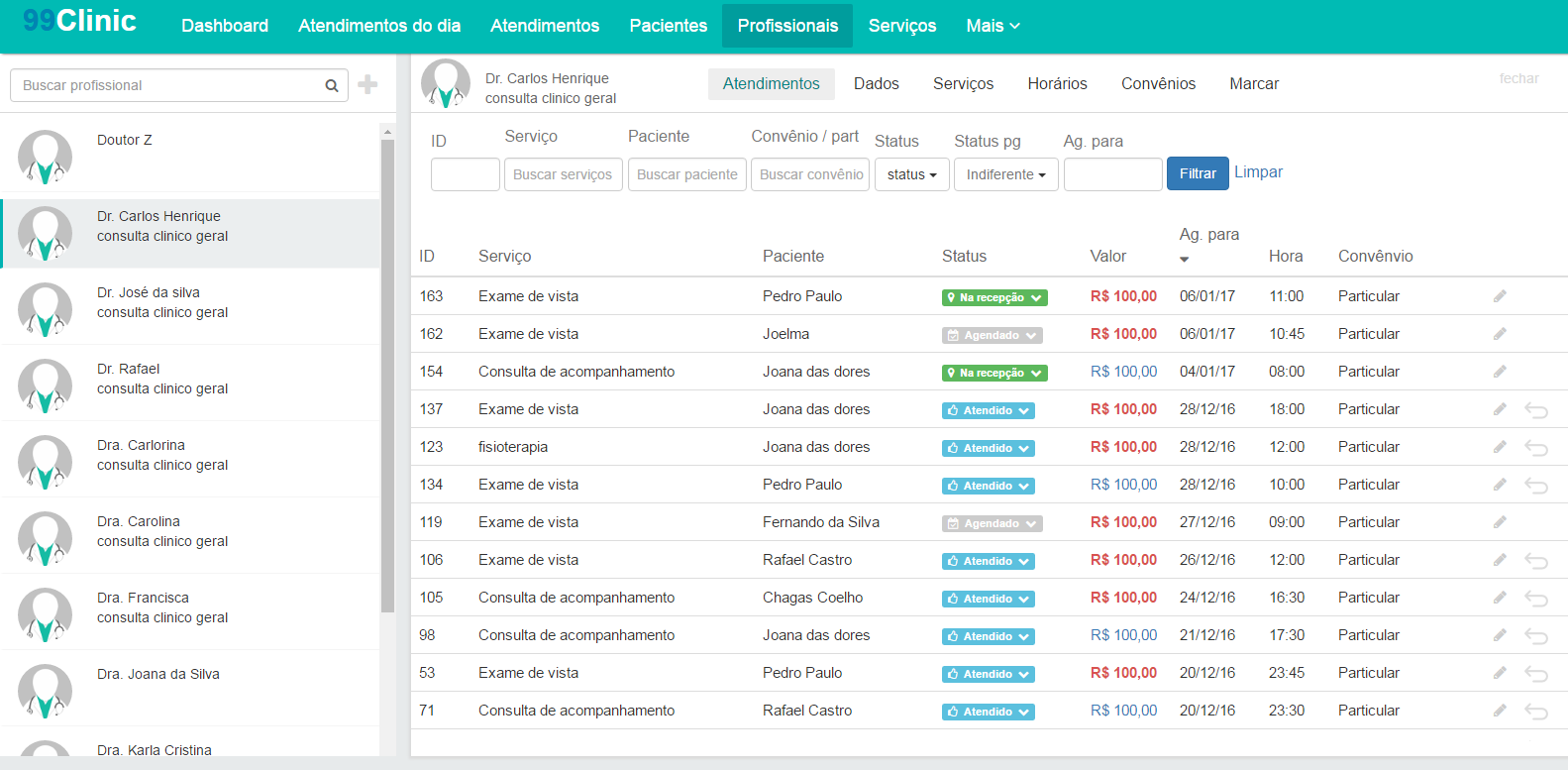
Task: Open the Mais menu in top navigation
Action: (x=993, y=26)
